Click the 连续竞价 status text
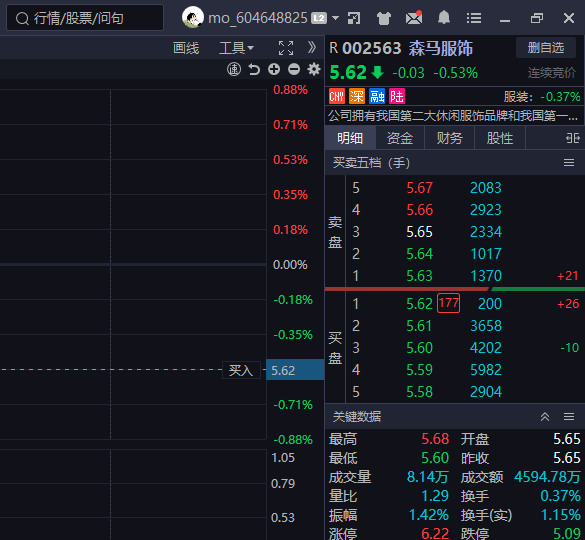 tap(551, 73)
